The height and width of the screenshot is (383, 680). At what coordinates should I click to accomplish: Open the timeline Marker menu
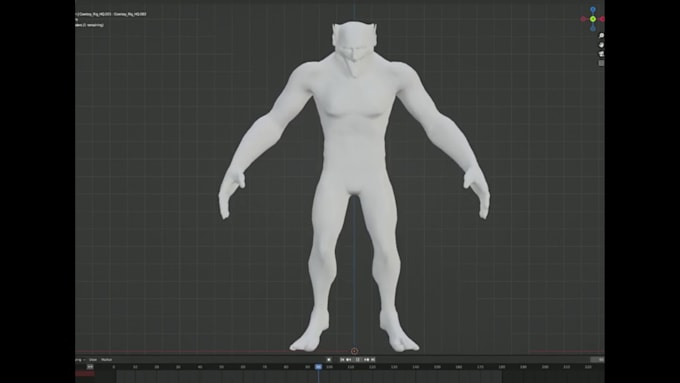click(x=106, y=360)
